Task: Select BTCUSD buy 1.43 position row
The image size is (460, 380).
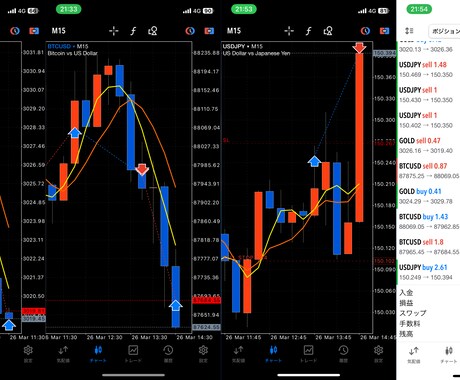Action: [428, 221]
